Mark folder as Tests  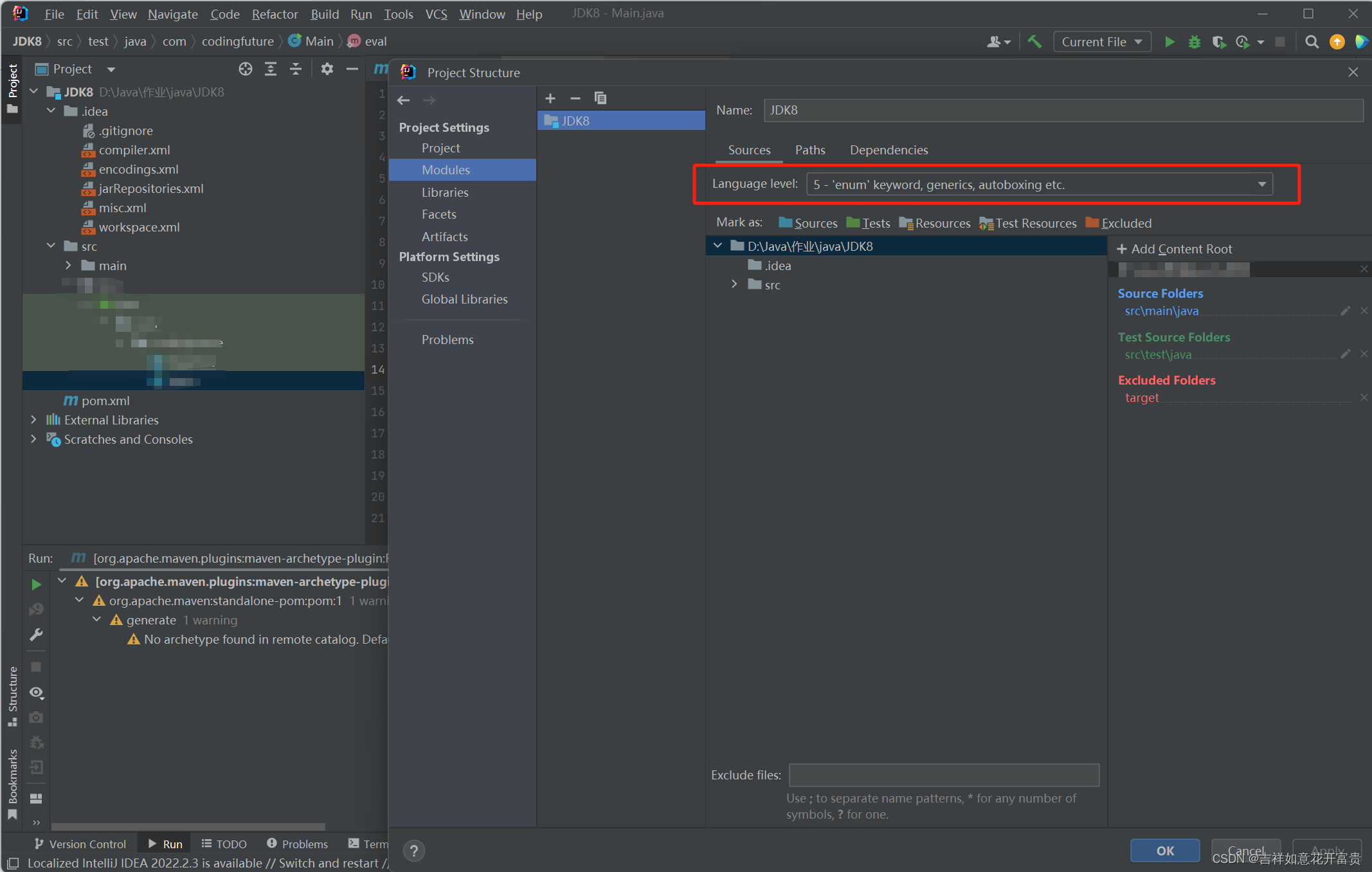click(869, 223)
